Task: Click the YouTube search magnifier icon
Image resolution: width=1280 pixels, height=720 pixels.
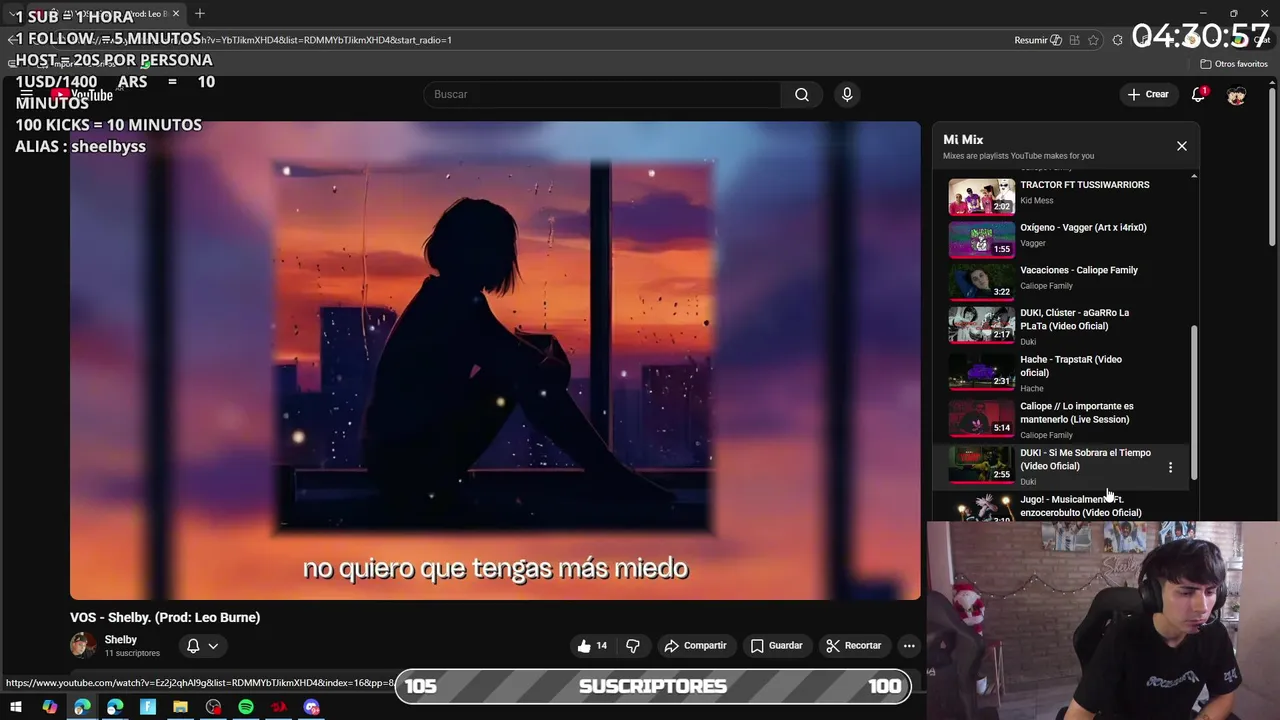Action: pyautogui.click(x=802, y=94)
